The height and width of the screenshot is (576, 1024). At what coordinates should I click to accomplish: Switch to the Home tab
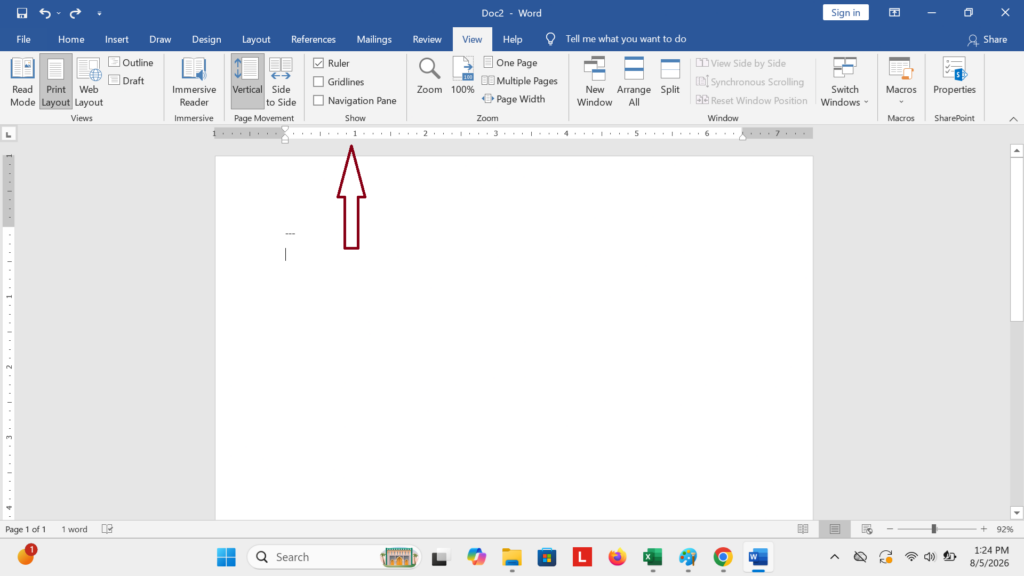tap(71, 39)
